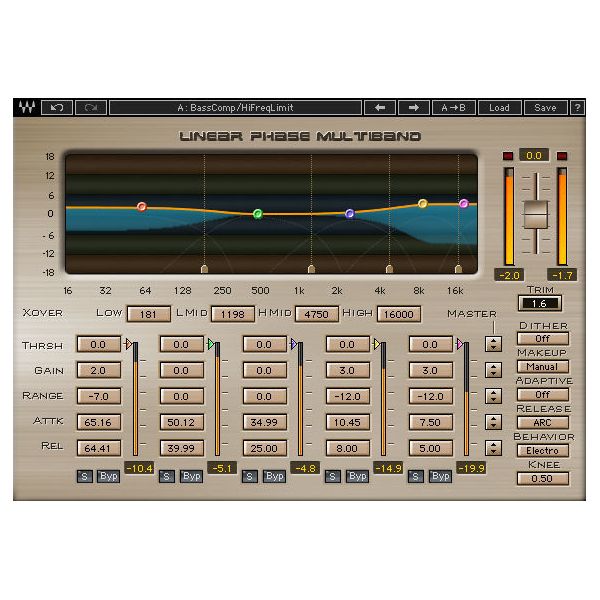The width and height of the screenshot is (600, 600).
Task: Click the redo arrow button
Action: (x=91, y=108)
